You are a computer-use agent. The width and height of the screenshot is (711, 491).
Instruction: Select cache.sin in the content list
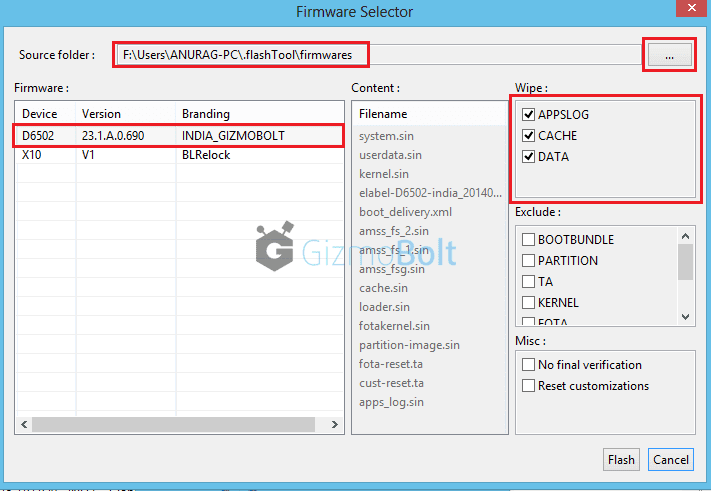click(383, 288)
